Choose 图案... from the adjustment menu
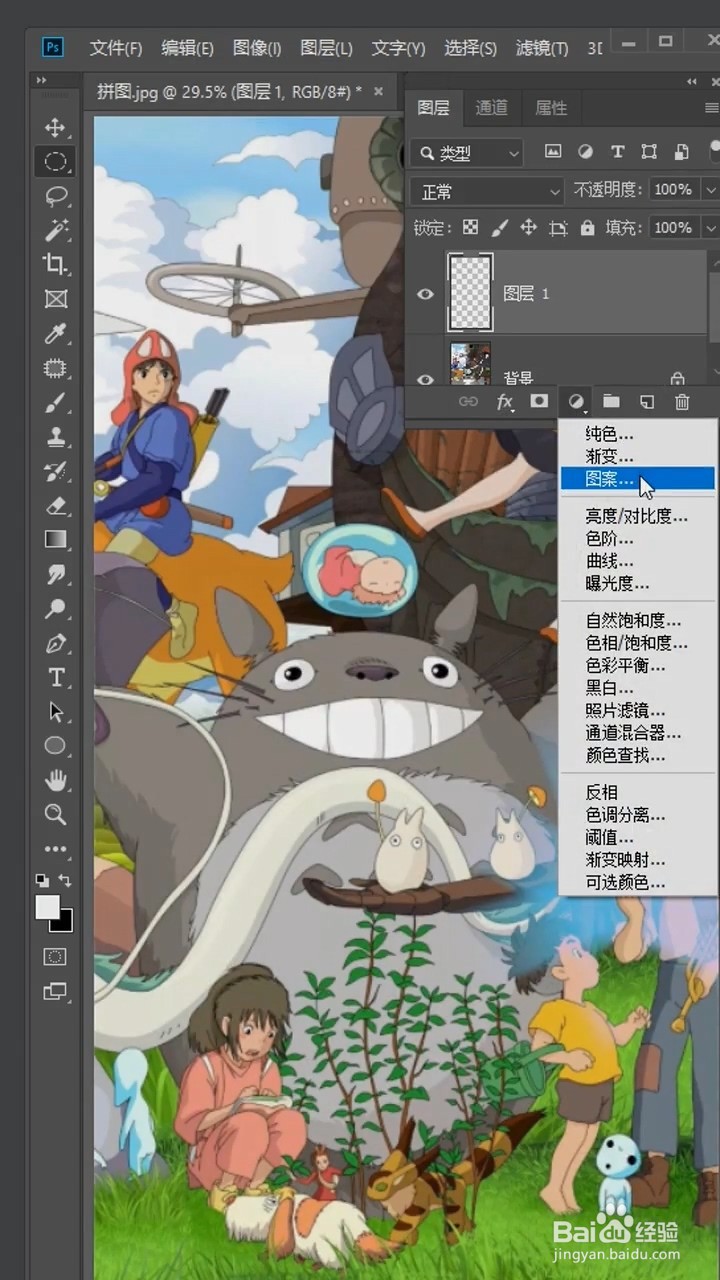Viewport: 720px width, 1280px height. click(637, 479)
